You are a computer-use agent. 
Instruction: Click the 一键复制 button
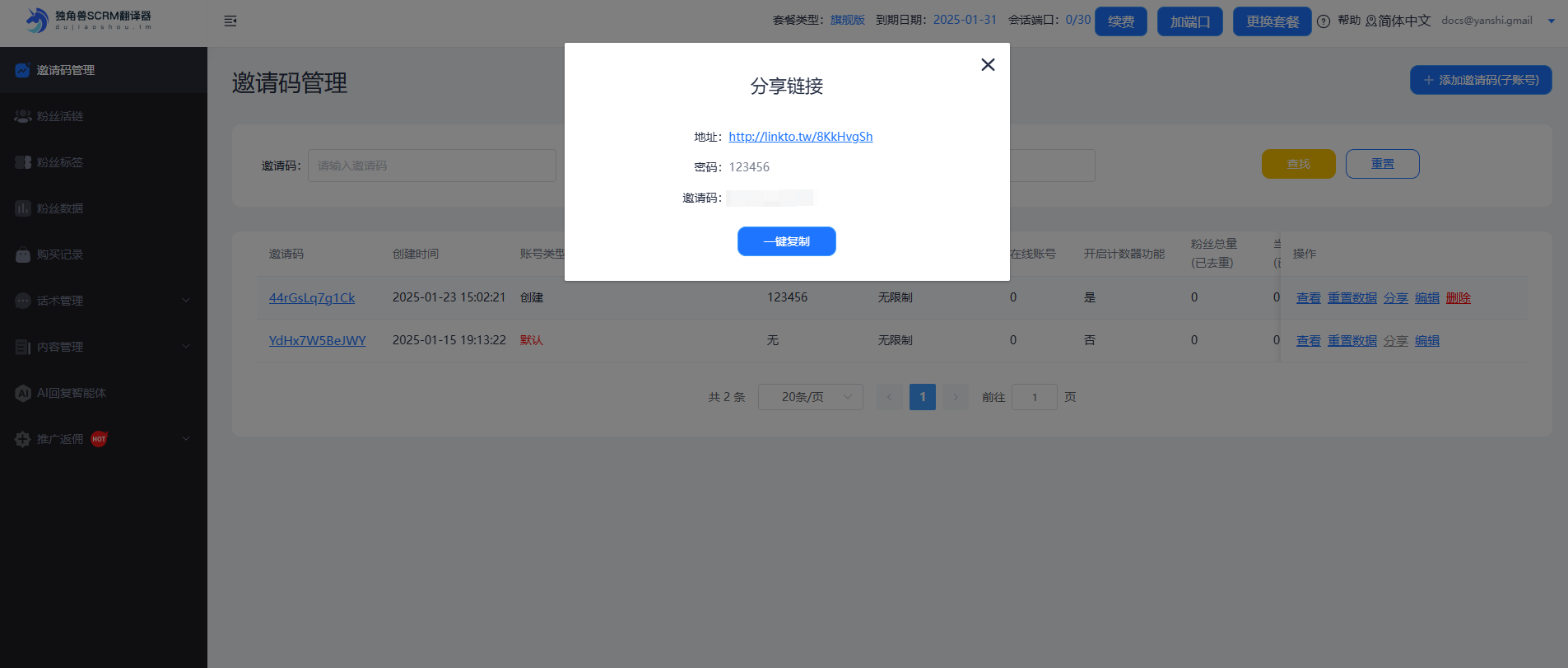pos(786,241)
